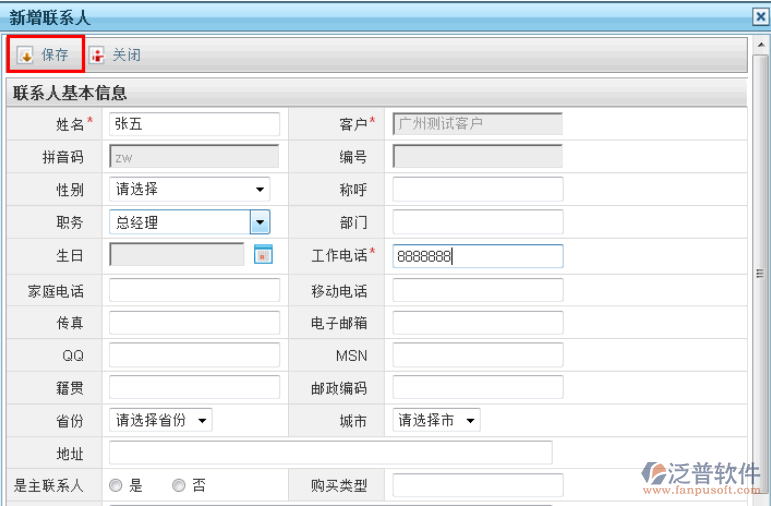Open the birthday calendar picker icon

(x=263, y=255)
